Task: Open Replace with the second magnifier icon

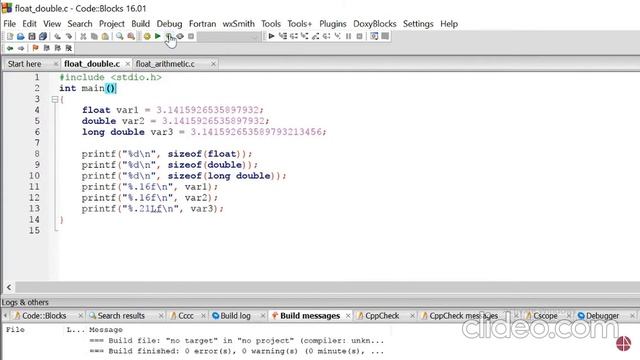Action: [x=131, y=36]
